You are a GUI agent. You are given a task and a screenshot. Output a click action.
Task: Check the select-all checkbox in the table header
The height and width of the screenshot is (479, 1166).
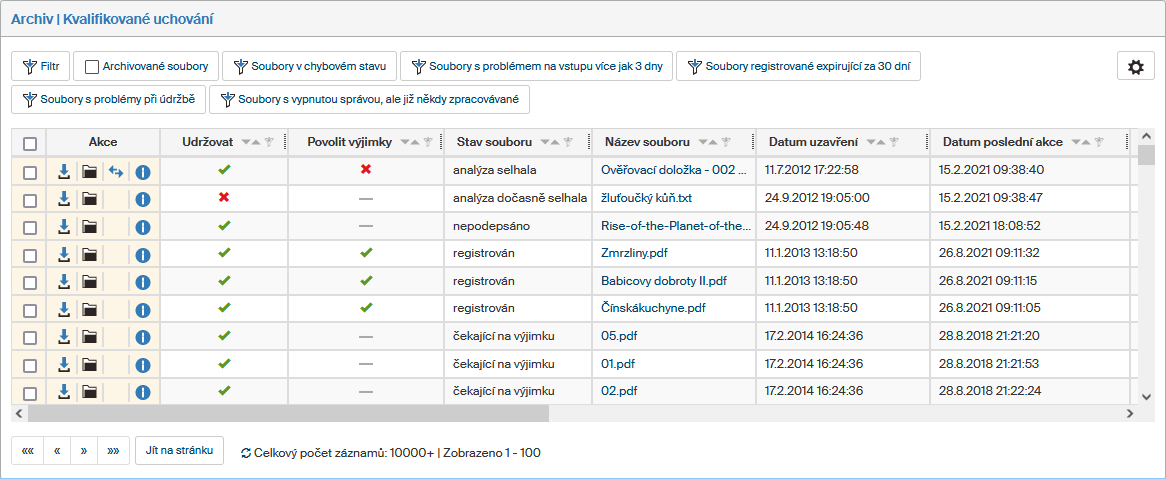point(30,143)
